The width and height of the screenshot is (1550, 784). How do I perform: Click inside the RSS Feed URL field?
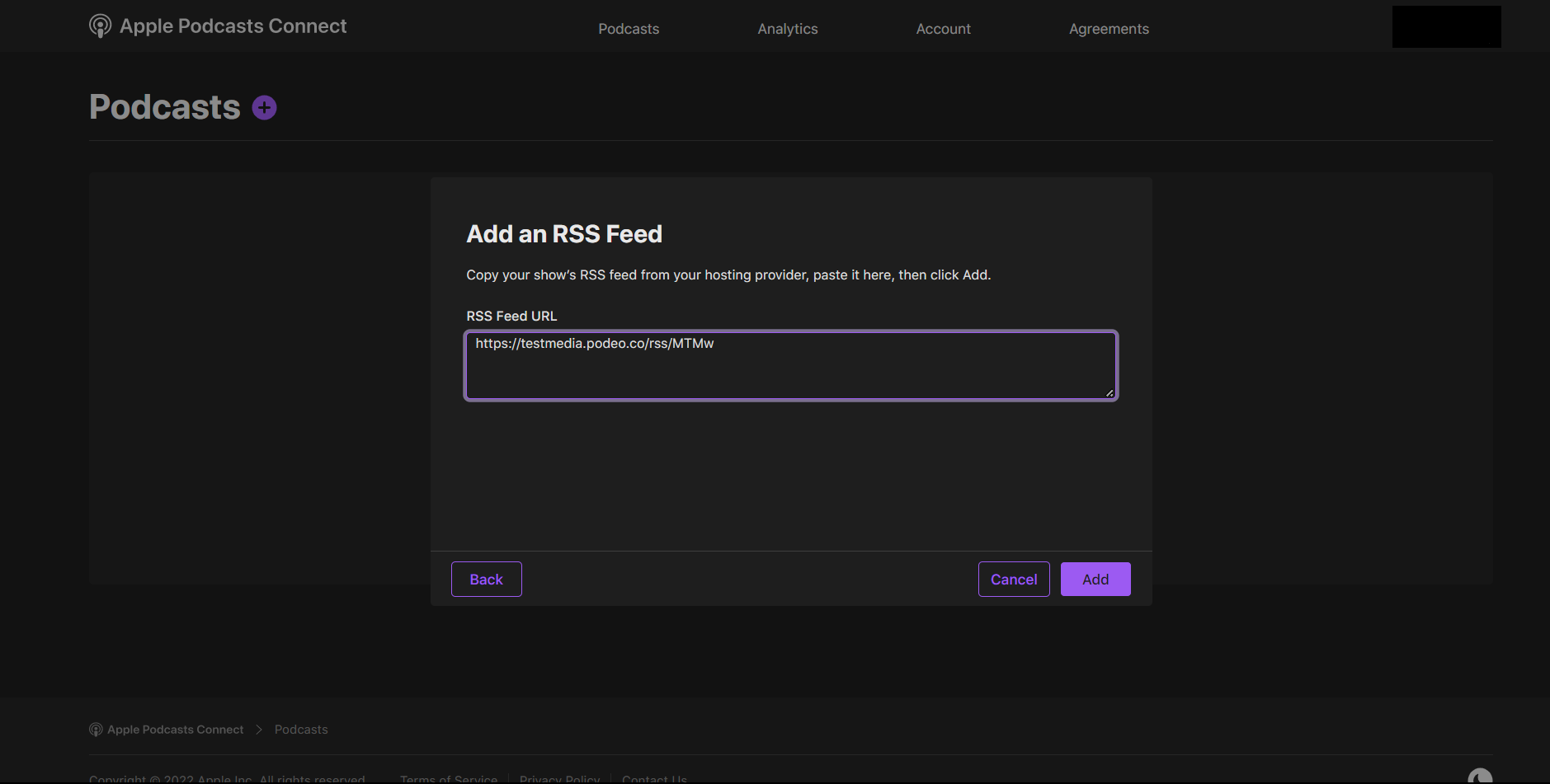[x=791, y=366]
